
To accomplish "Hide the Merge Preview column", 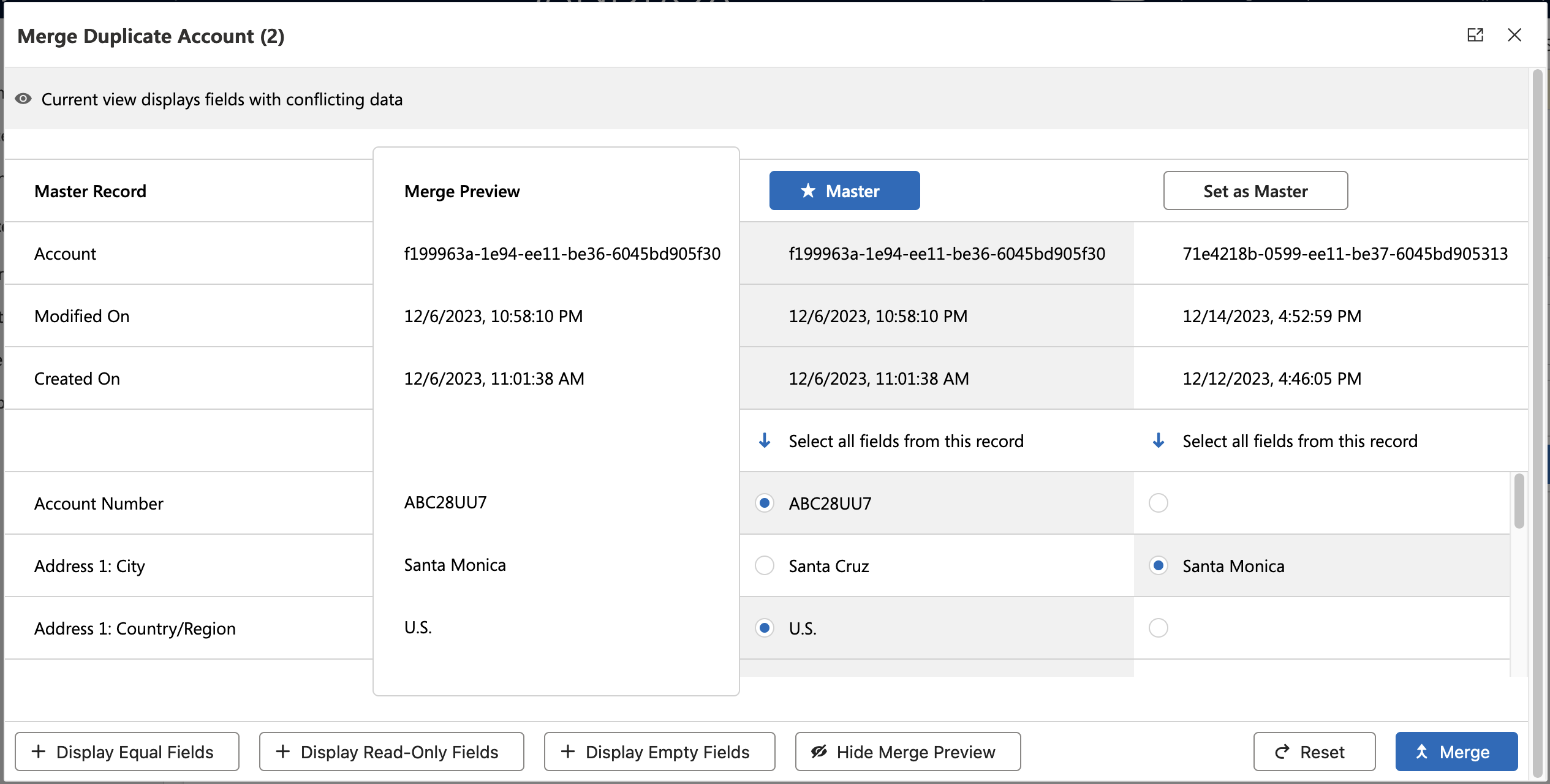I will tap(908, 752).
